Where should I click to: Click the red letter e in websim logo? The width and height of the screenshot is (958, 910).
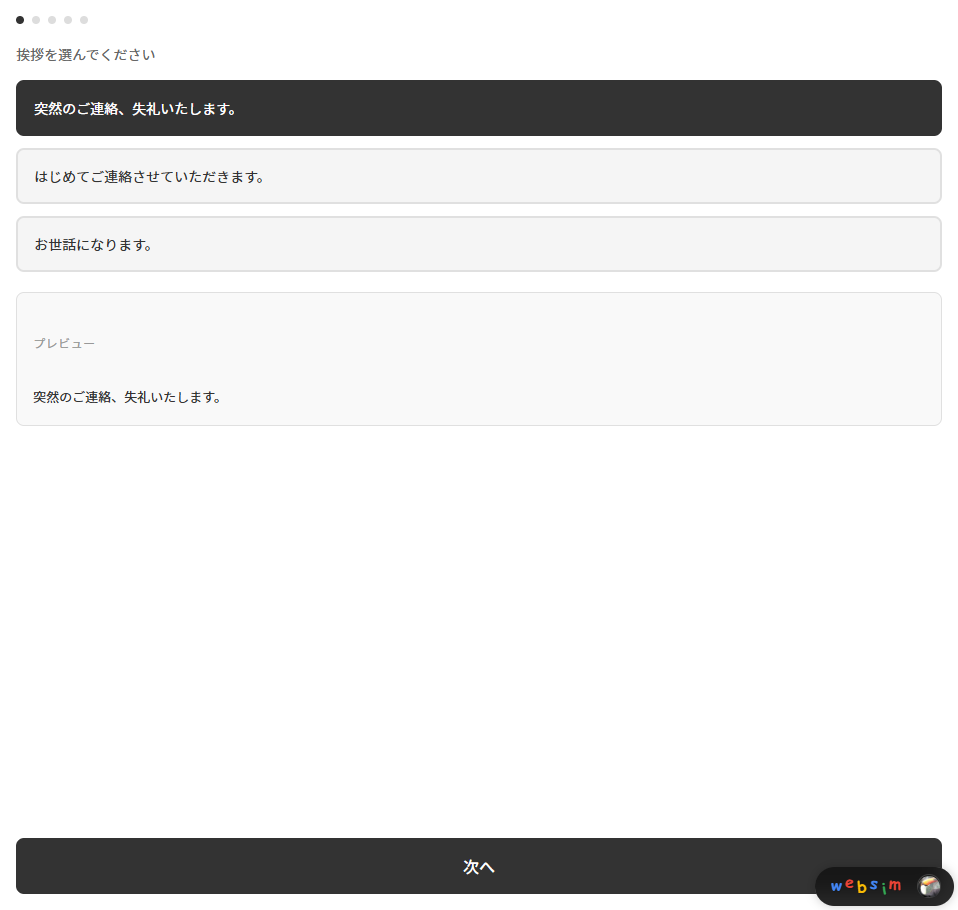coord(848,884)
